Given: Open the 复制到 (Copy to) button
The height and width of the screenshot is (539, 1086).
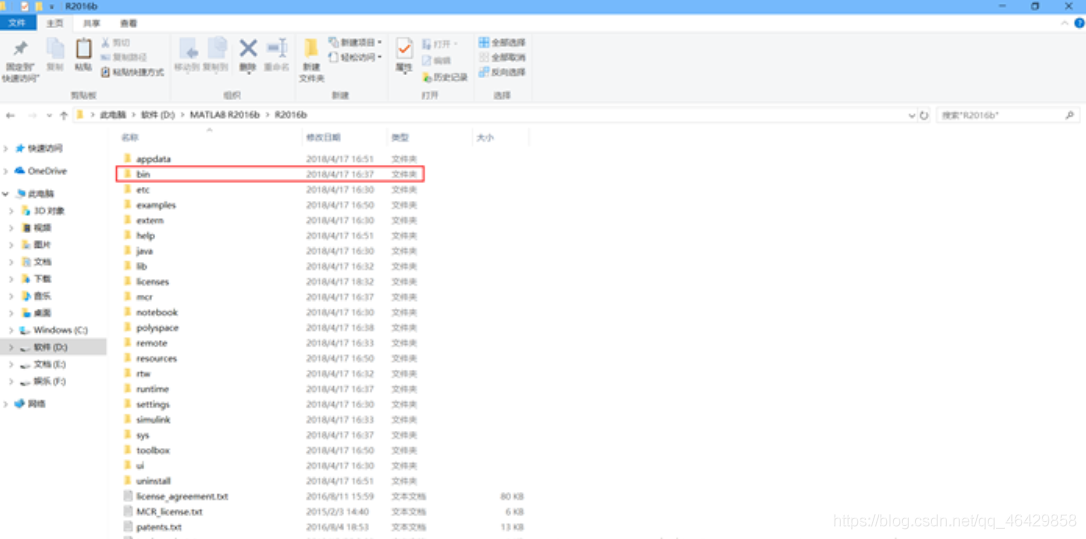Looking at the screenshot, I should click(x=216, y=55).
